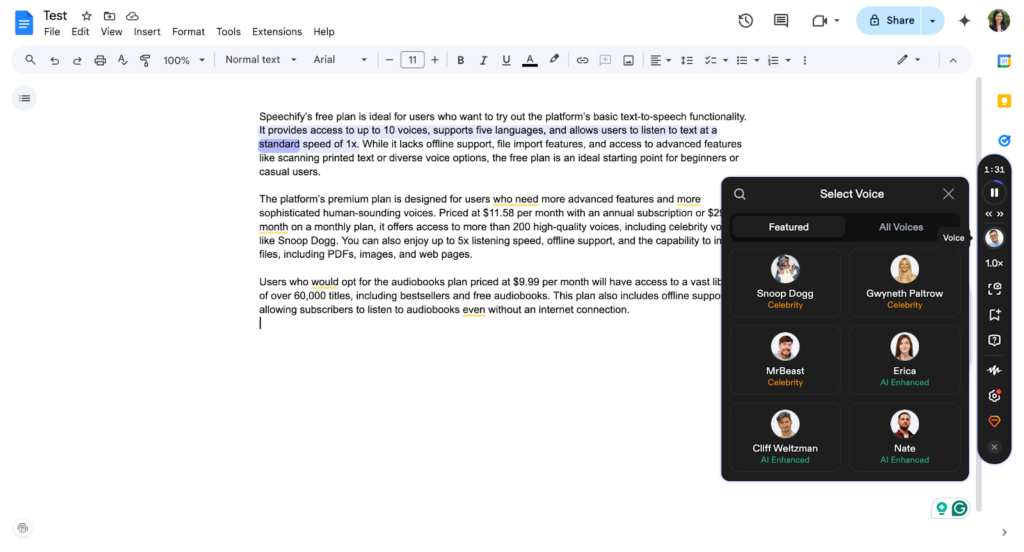Switch to All Voices tab
Screen dimensions: 1024x552
(x=901, y=227)
